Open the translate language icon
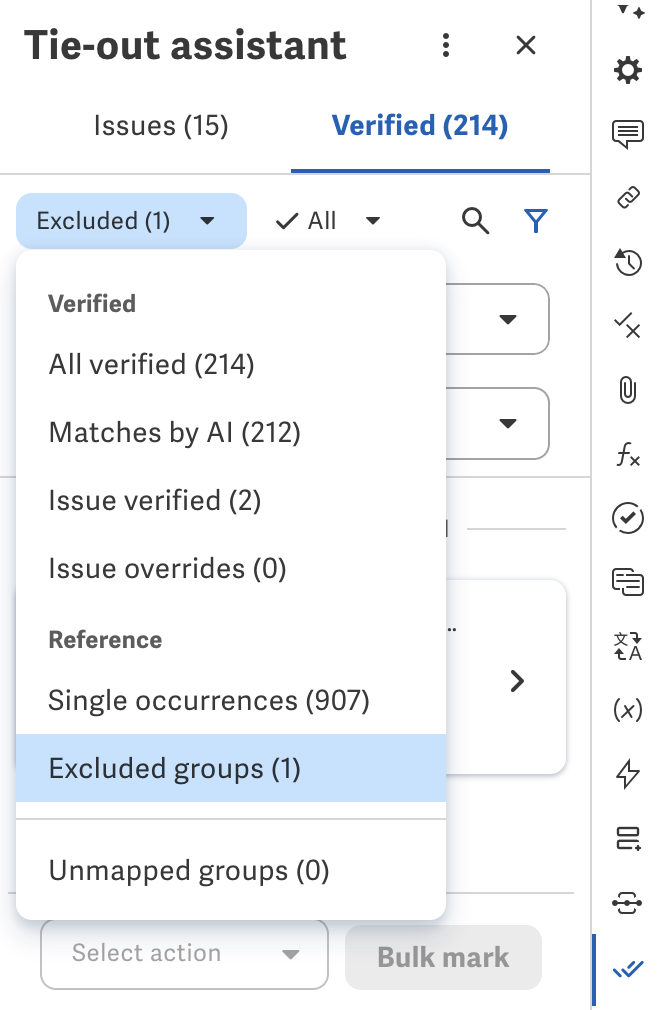Screen dimensions: 658x1010 point(628,646)
